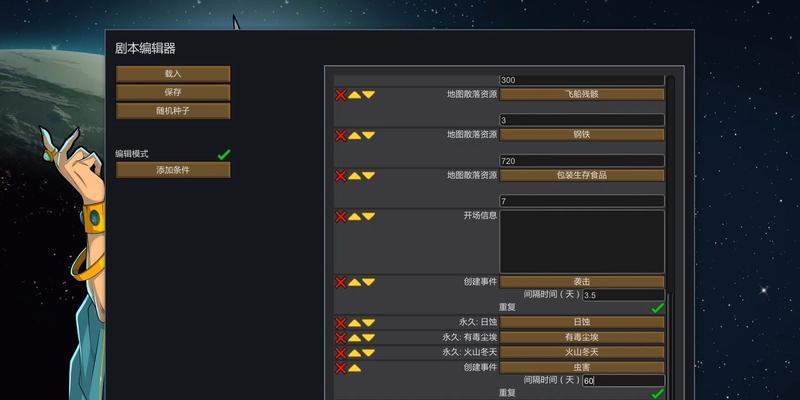This screenshot has height=400, width=800.
Task: Click the 包装生存食品 count field showing 7
Action: pos(582,201)
